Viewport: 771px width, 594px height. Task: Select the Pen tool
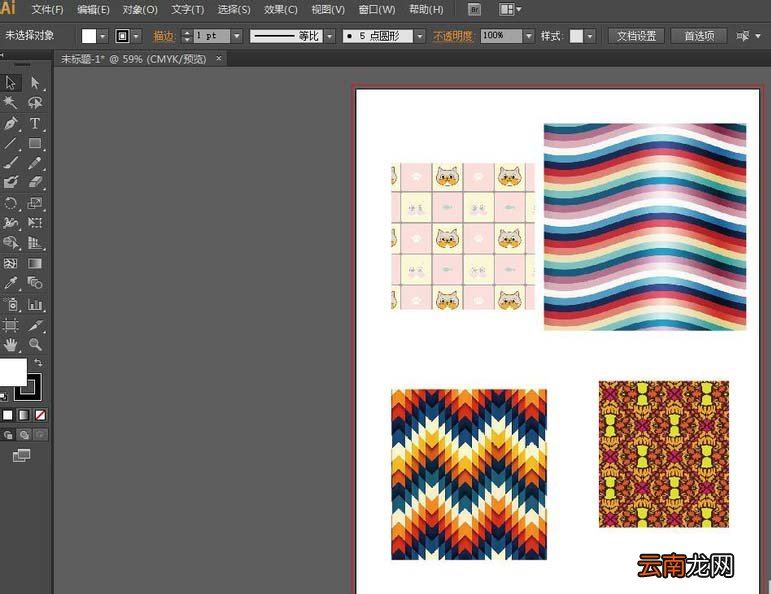click(11, 122)
